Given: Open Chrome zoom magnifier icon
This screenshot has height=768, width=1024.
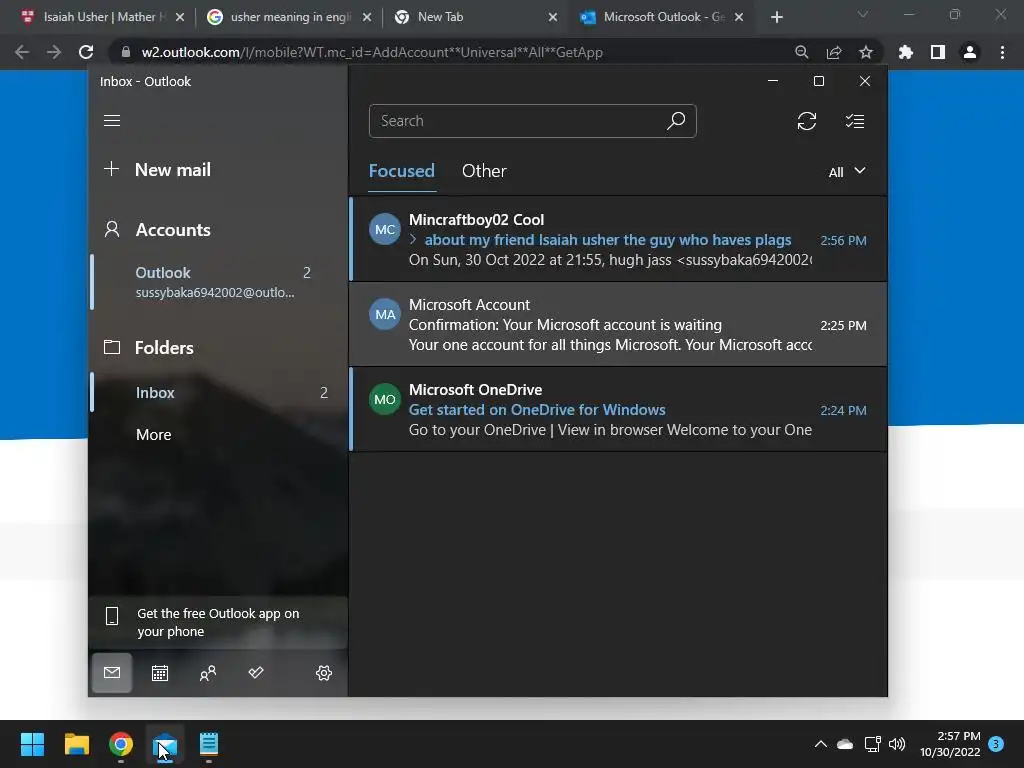Looking at the screenshot, I should coord(801,52).
